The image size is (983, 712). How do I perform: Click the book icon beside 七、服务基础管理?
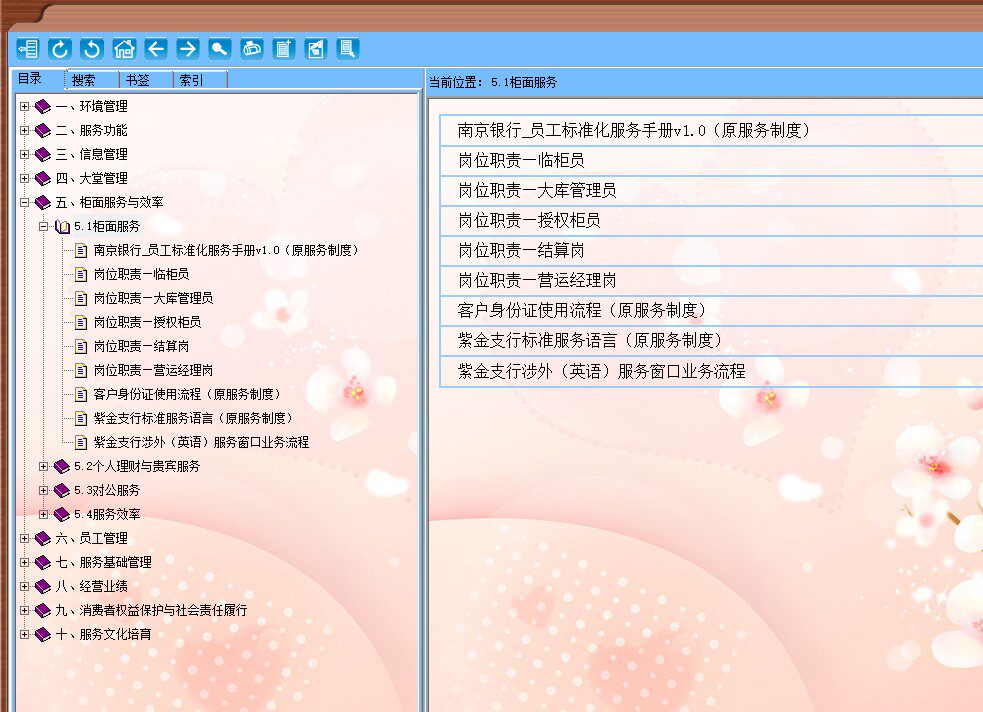point(43,562)
